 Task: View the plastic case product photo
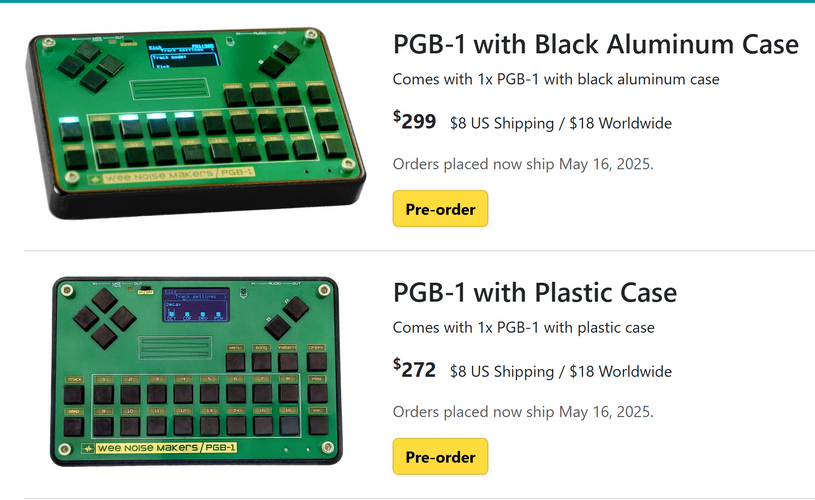click(x=195, y=371)
